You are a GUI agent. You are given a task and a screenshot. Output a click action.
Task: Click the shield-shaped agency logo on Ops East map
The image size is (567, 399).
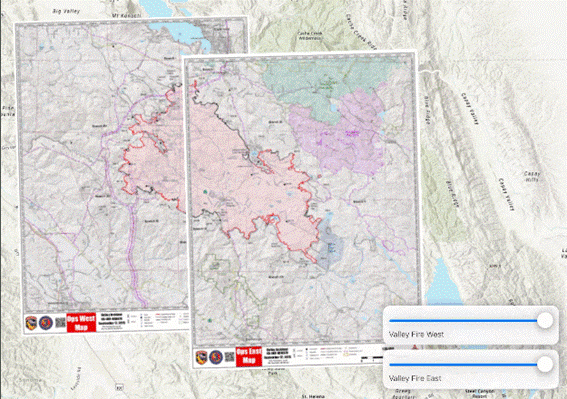click(x=201, y=357)
